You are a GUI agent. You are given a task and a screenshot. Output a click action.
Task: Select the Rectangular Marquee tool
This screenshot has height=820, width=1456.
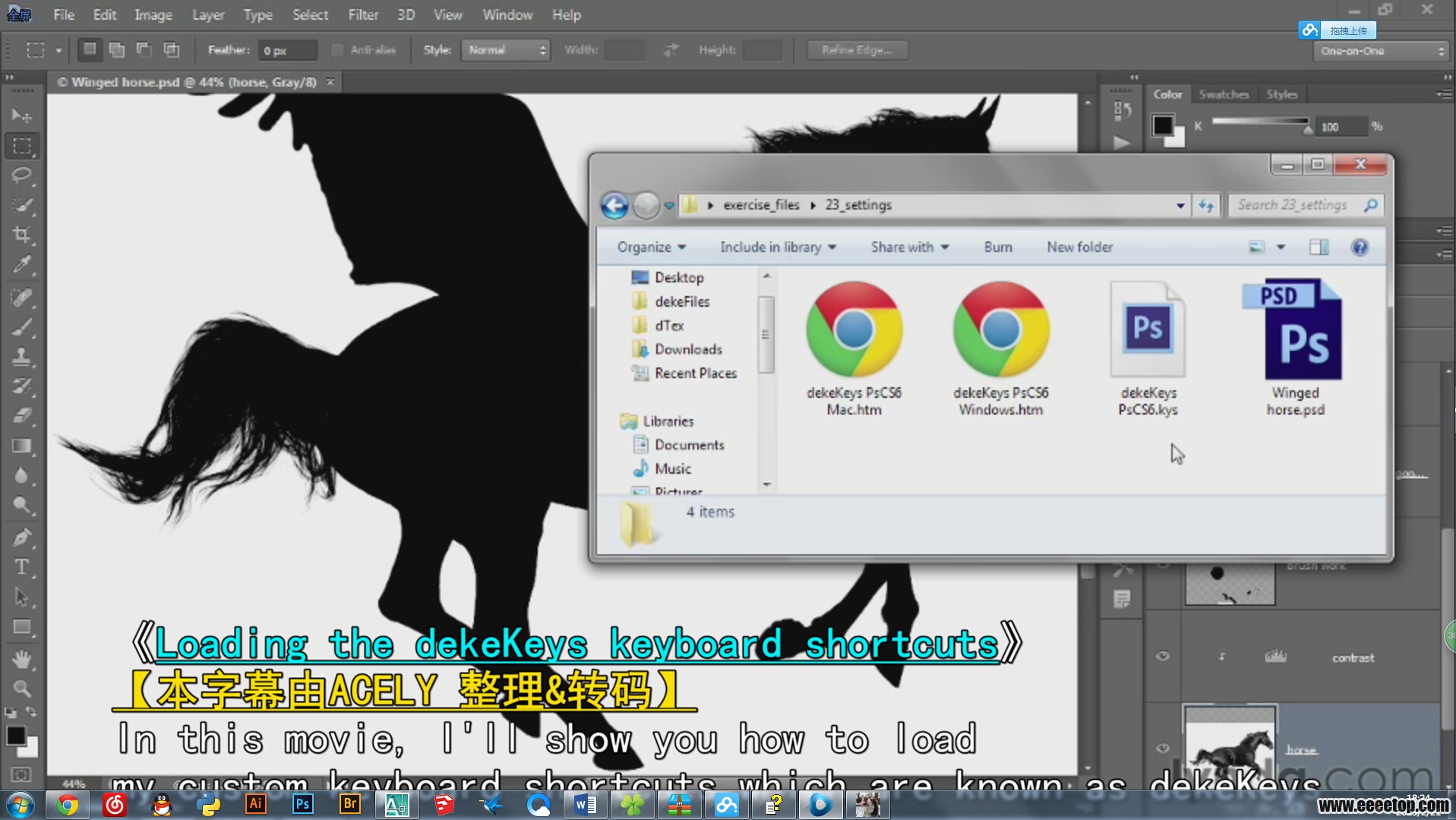pos(21,146)
